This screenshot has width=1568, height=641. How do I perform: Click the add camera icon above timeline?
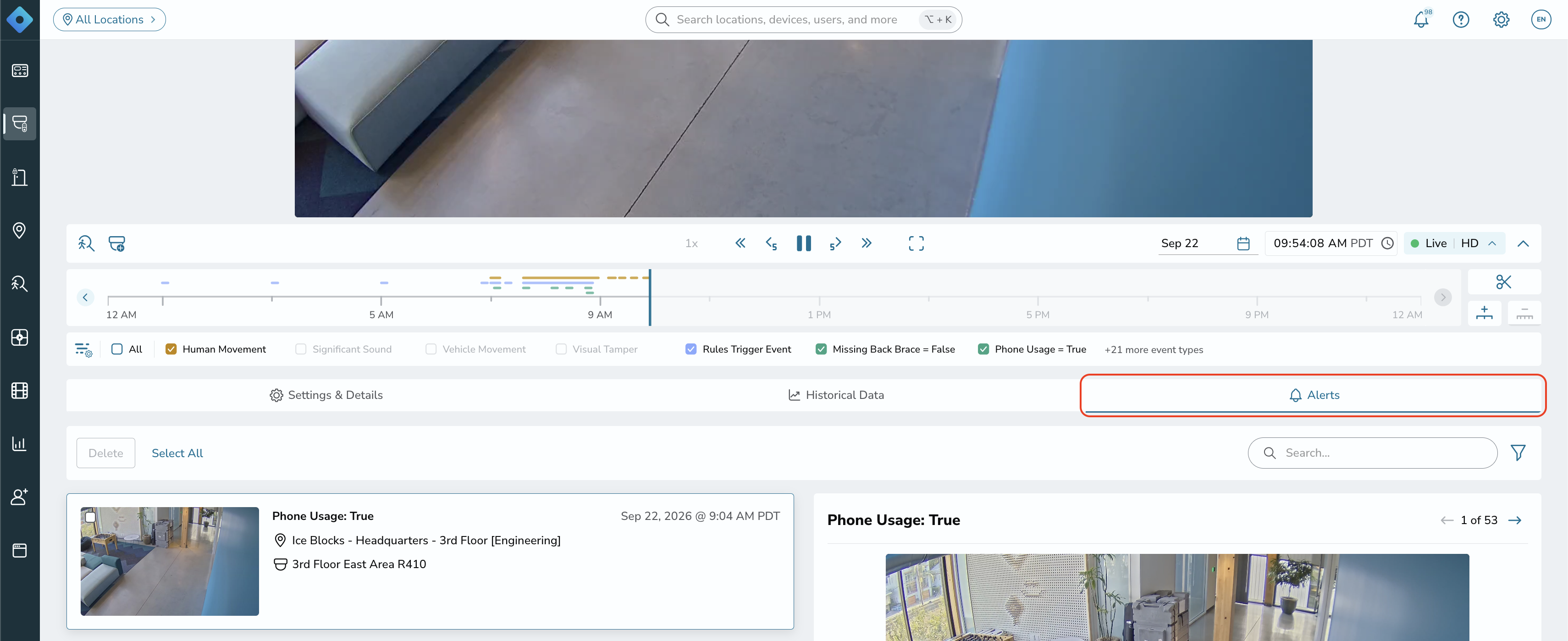click(117, 243)
